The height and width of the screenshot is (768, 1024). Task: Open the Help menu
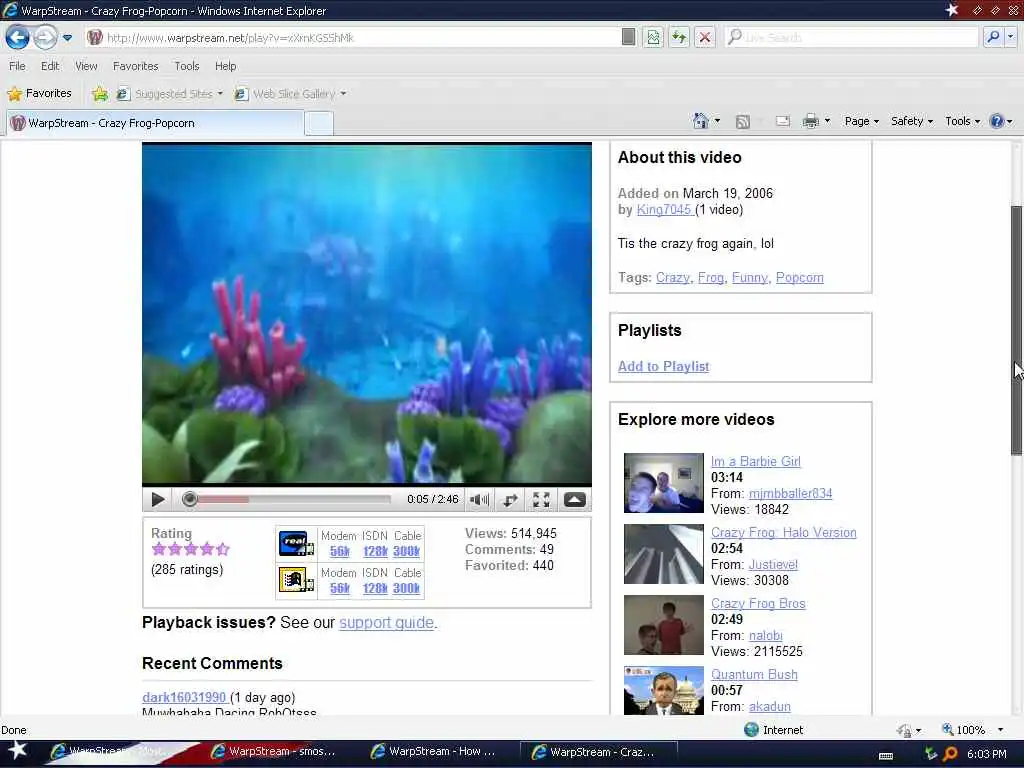225,66
